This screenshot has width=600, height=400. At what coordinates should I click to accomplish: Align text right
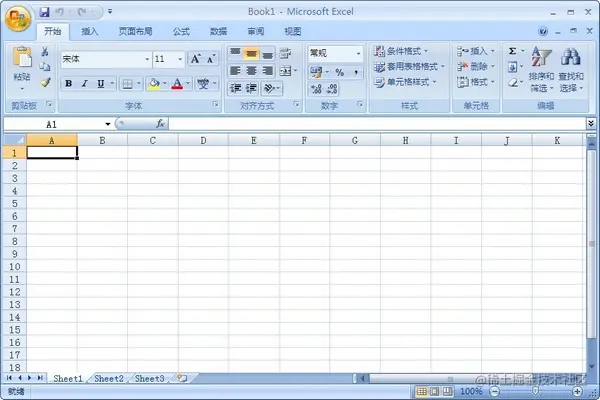tap(267, 71)
